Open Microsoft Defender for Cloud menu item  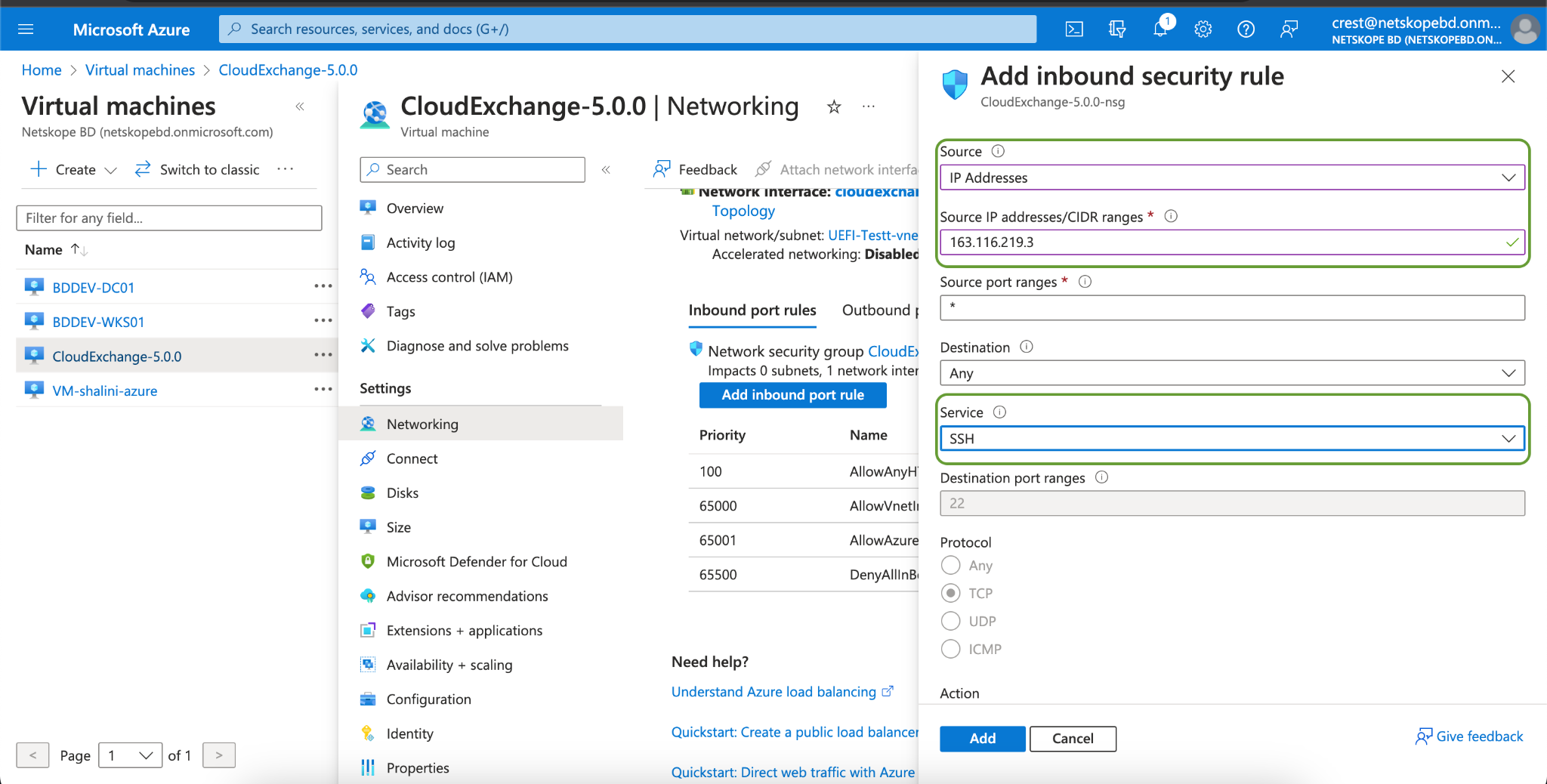477,562
